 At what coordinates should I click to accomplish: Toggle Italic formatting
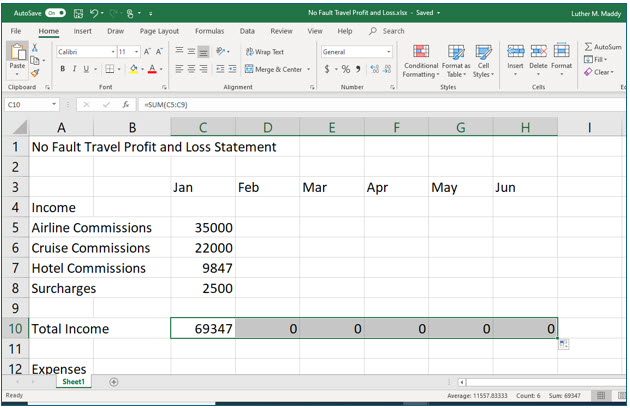tap(74, 69)
